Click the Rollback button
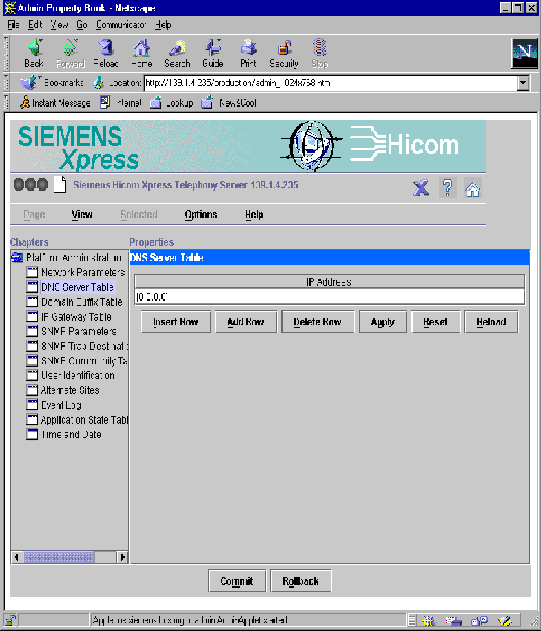The image size is (541, 631). [x=301, y=581]
